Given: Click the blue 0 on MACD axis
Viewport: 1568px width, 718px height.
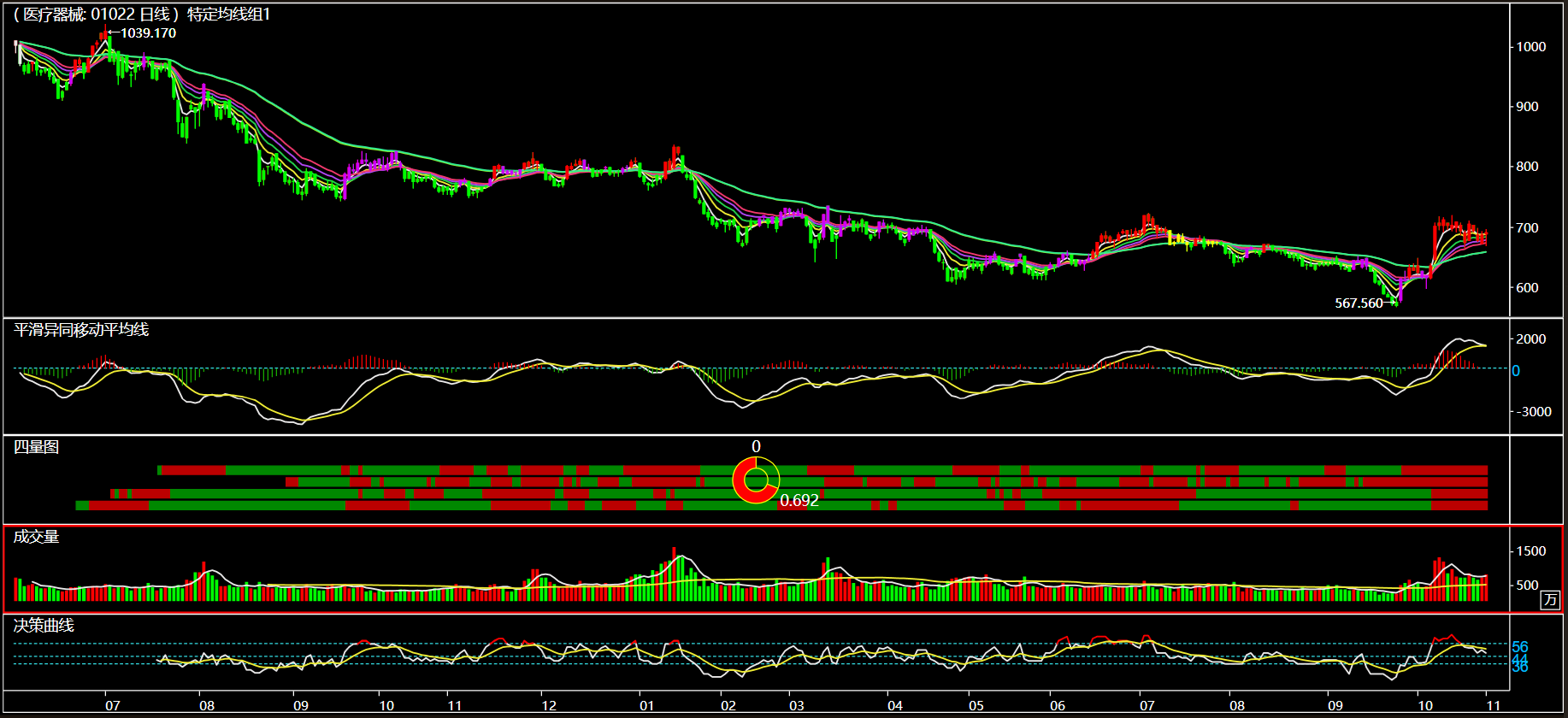Looking at the screenshot, I should tap(1516, 371).
